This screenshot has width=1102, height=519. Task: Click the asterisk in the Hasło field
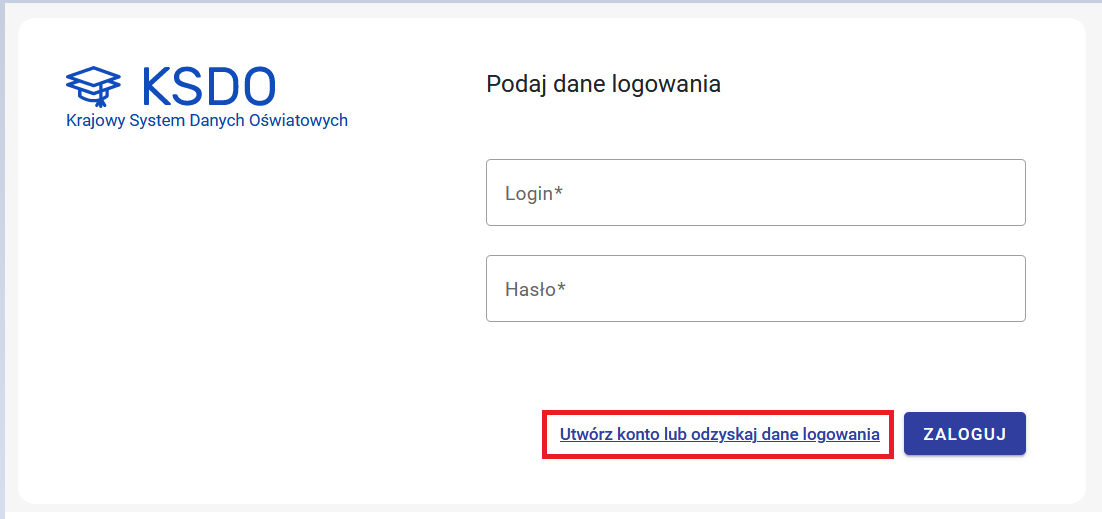(x=562, y=287)
